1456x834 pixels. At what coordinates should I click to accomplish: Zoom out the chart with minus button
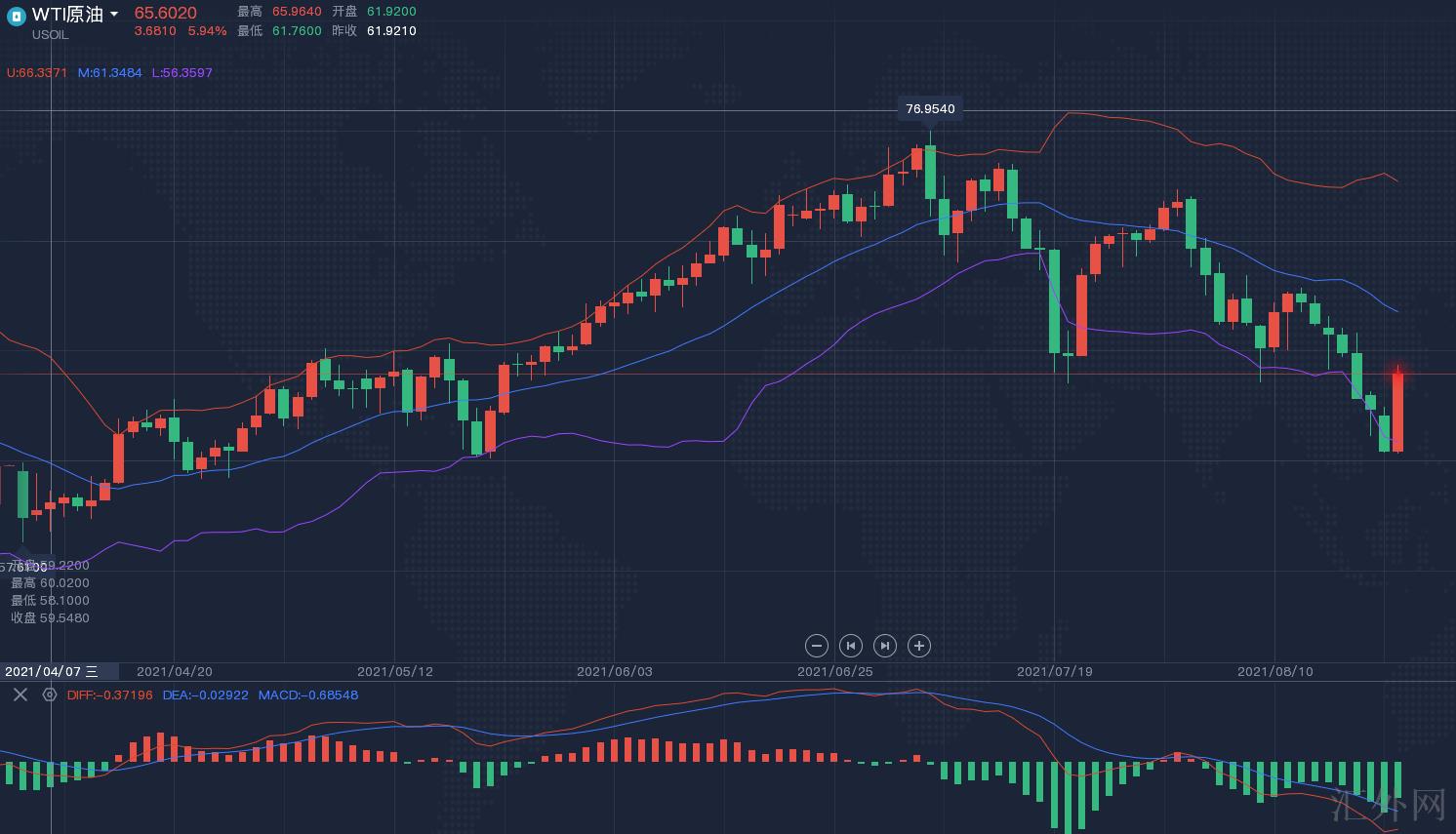(x=817, y=646)
